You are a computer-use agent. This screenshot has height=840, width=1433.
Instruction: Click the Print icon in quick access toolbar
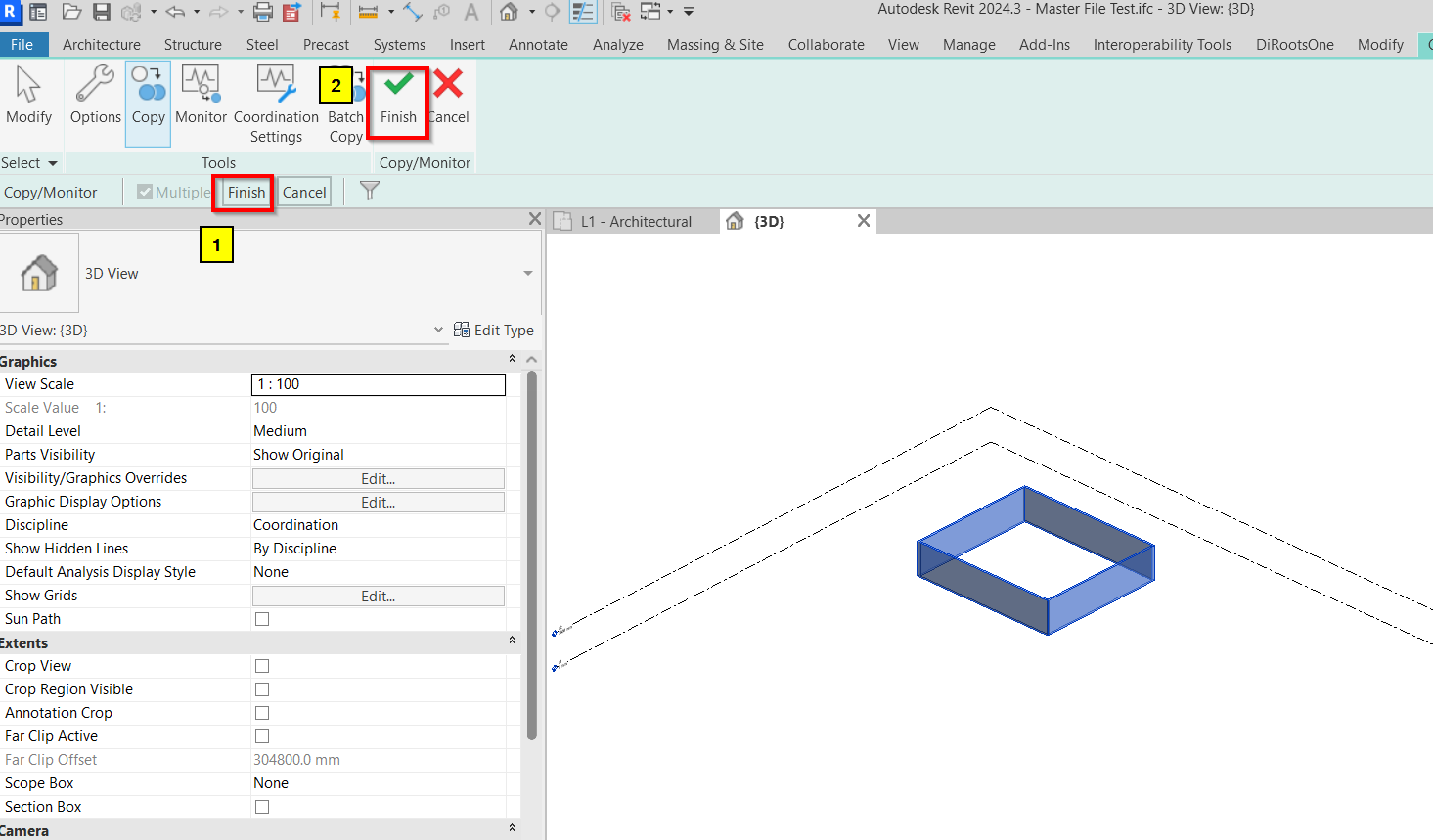coord(262,12)
